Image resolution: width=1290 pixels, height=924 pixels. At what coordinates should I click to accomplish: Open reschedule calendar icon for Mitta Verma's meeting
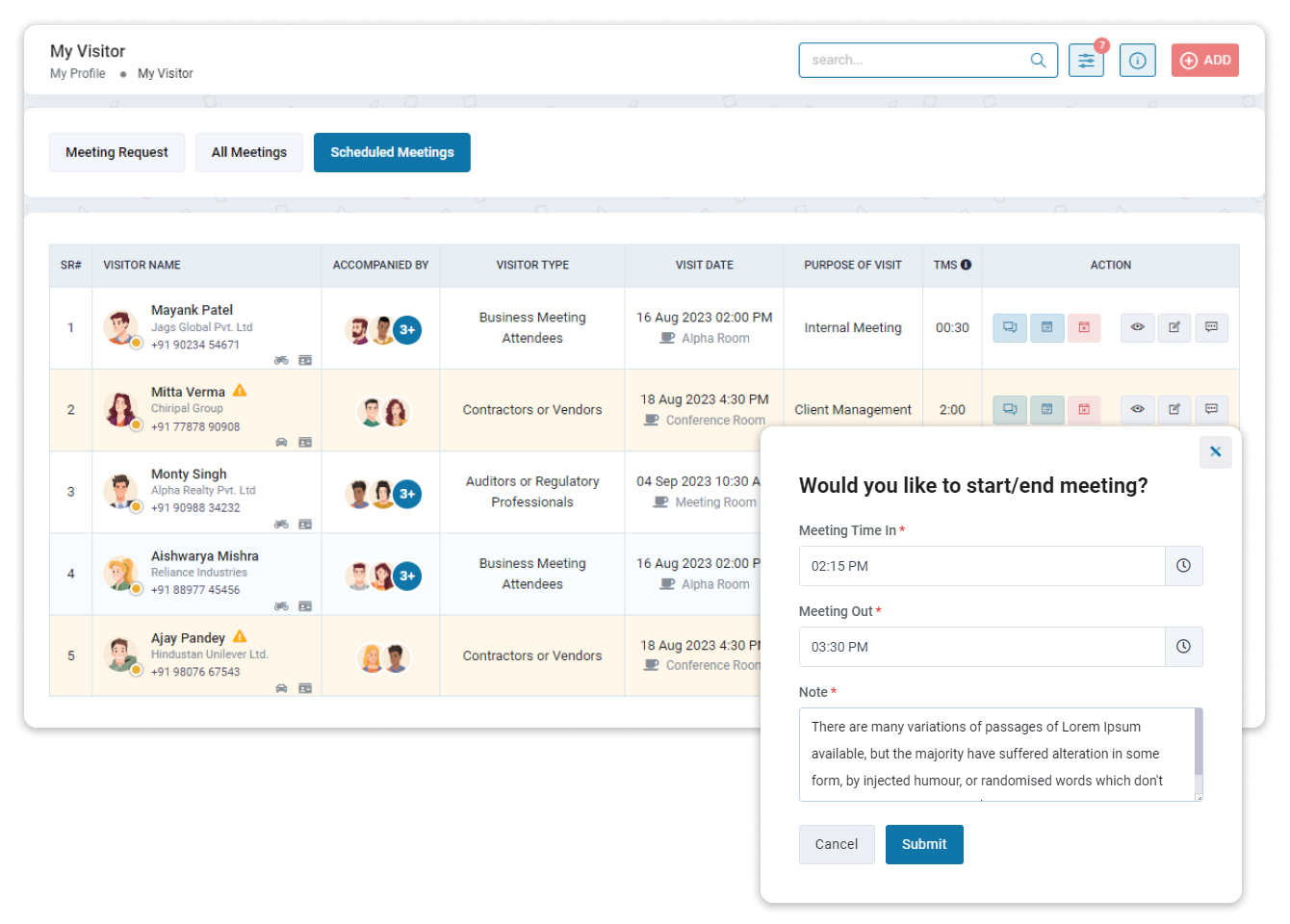1047,409
